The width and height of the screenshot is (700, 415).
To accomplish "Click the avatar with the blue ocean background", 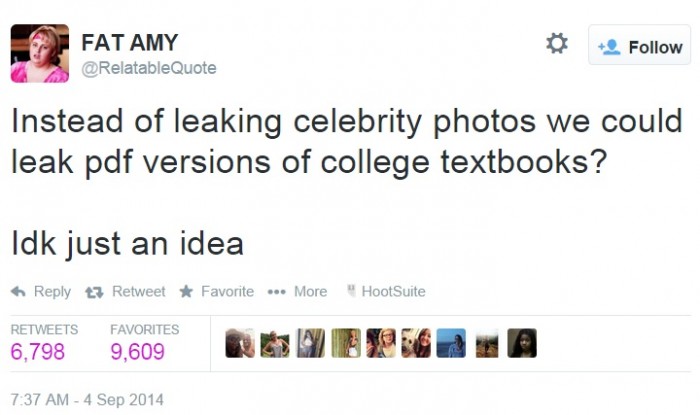I will click(451, 343).
